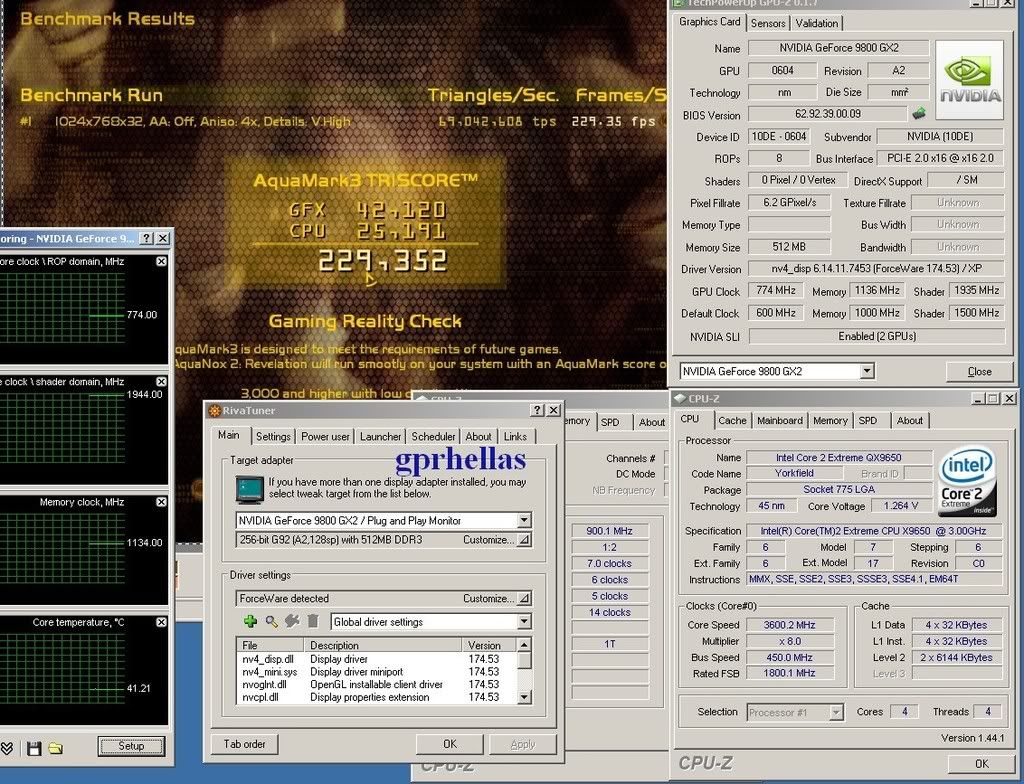Open the GPU selection dropdown in GPU-Z
This screenshot has width=1024, height=784.
pyautogui.click(x=867, y=371)
